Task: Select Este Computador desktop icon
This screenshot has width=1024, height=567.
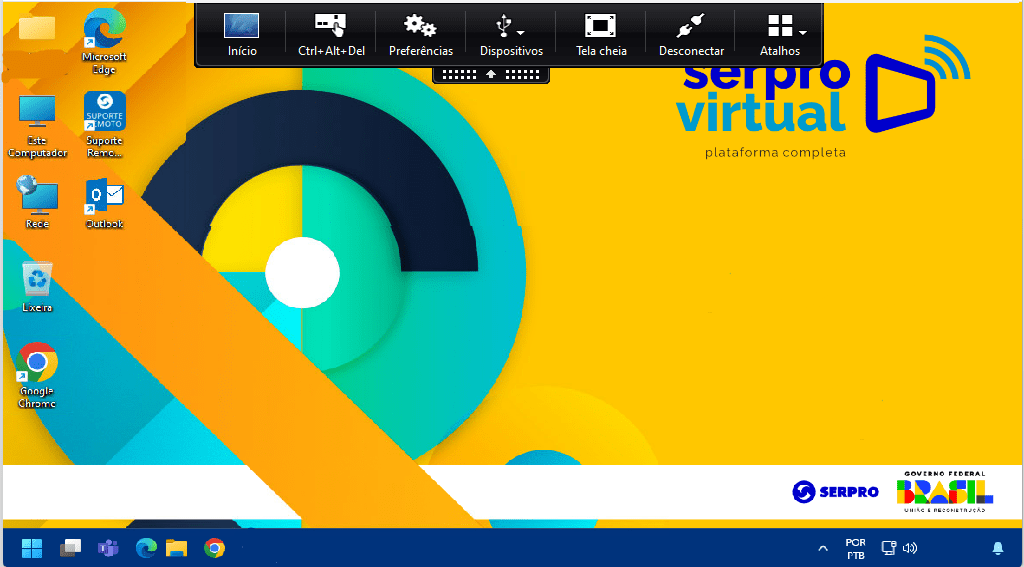Action: coord(37,126)
